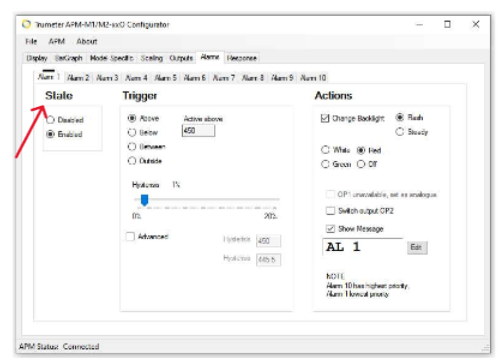Click the Edit message button

tap(417, 247)
